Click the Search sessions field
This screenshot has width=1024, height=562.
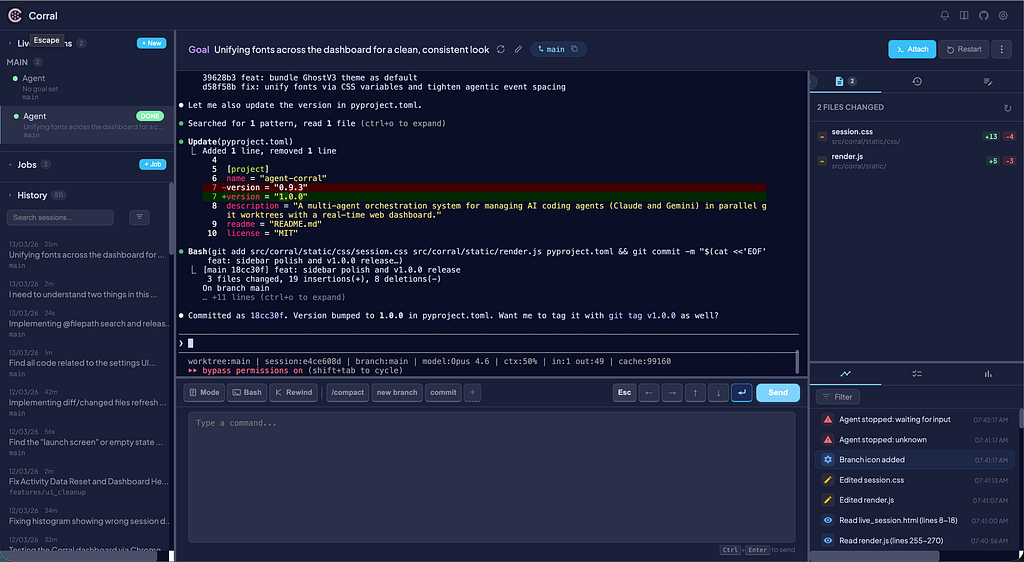coord(60,217)
